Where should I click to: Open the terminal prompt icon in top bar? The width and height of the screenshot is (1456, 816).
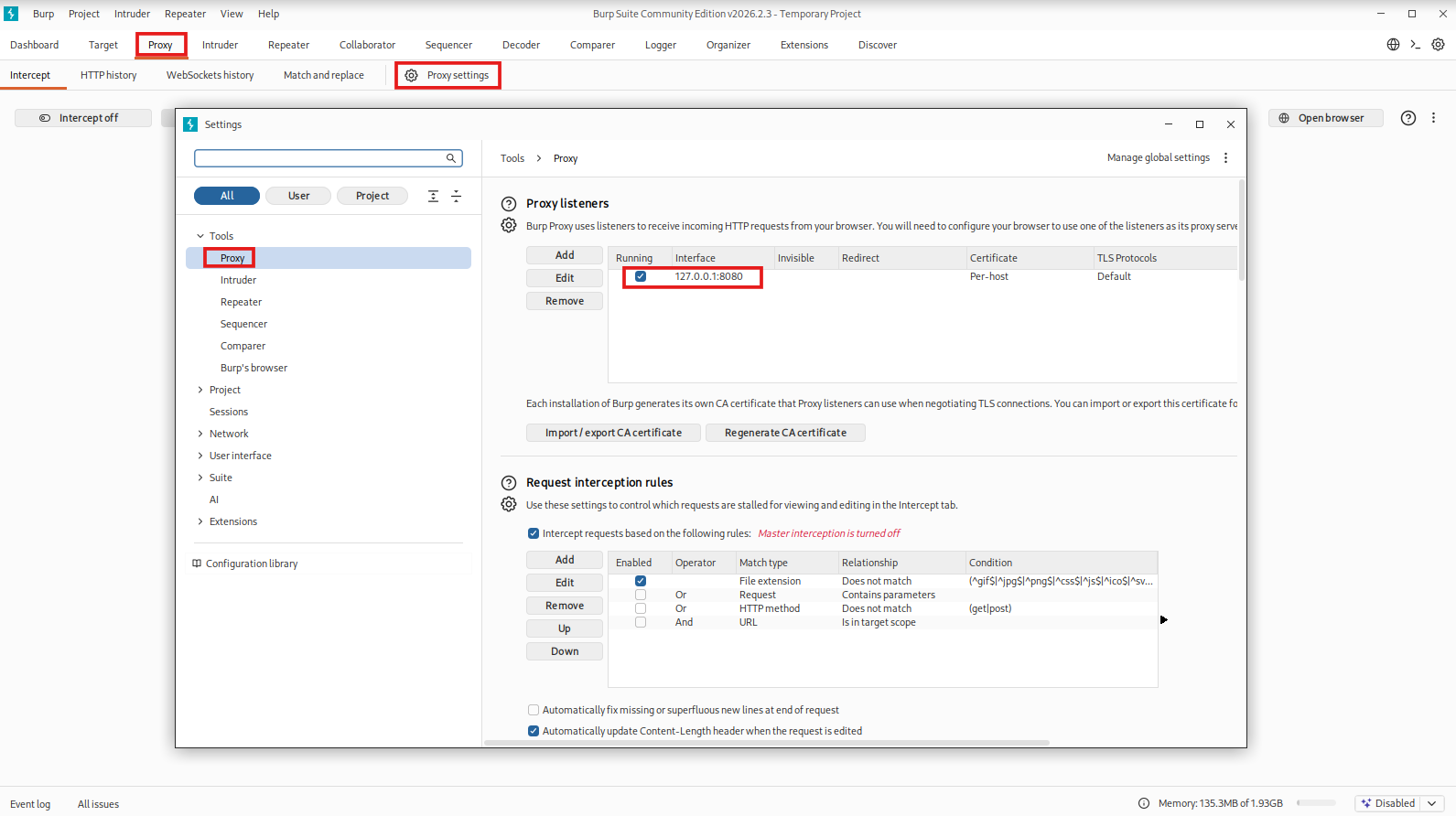point(1416,45)
